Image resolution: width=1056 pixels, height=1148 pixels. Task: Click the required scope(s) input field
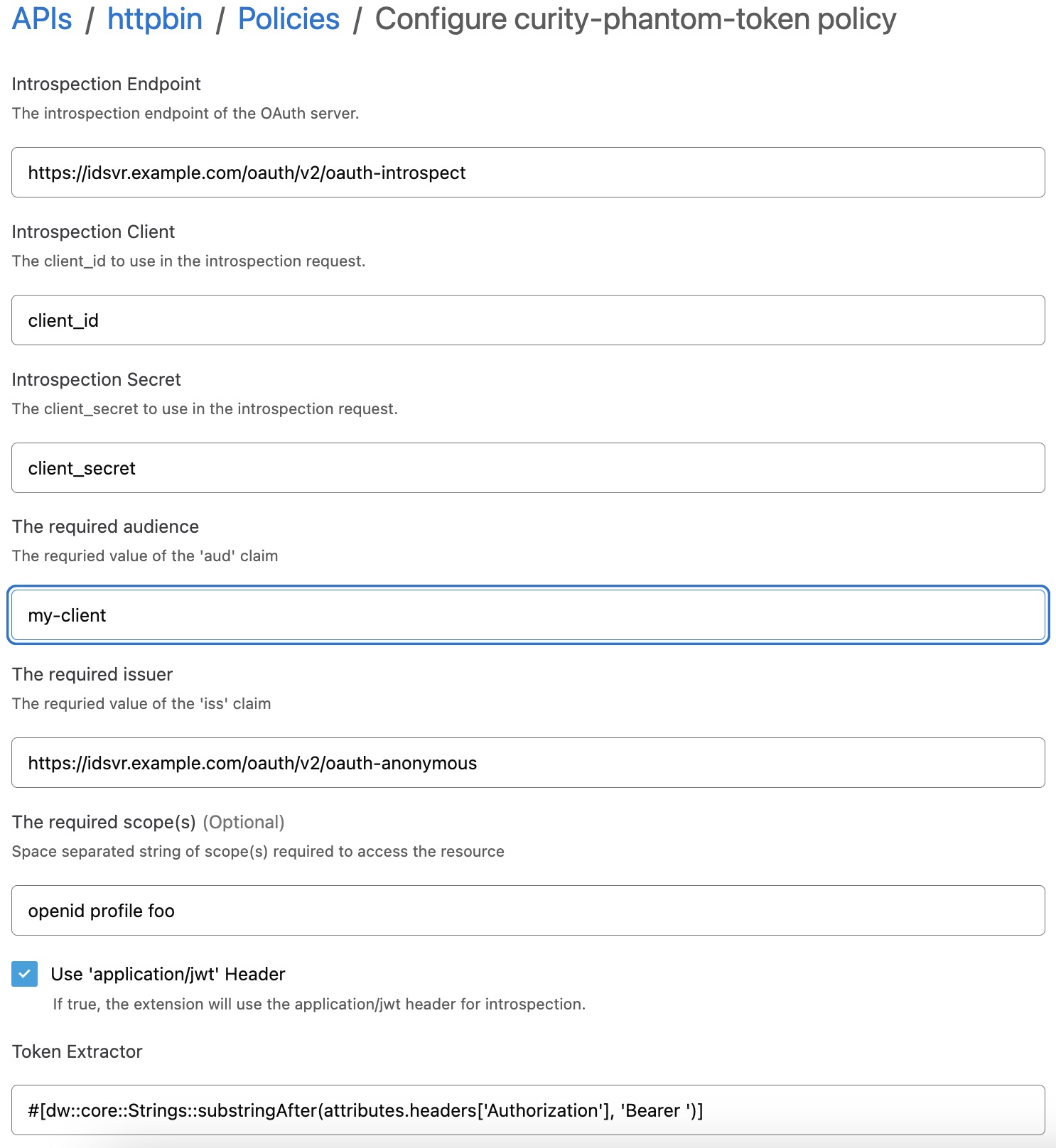click(x=528, y=911)
